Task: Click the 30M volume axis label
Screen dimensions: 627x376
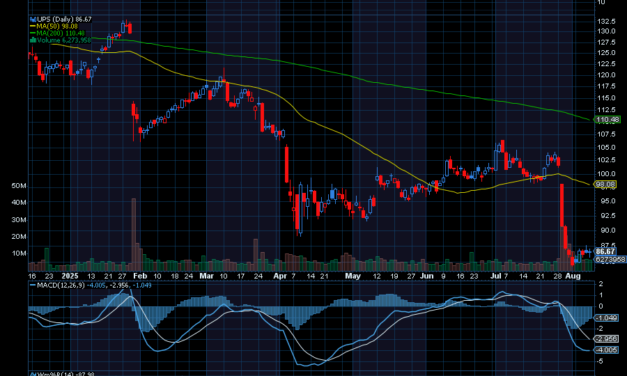Action: [x=19, y=220]
